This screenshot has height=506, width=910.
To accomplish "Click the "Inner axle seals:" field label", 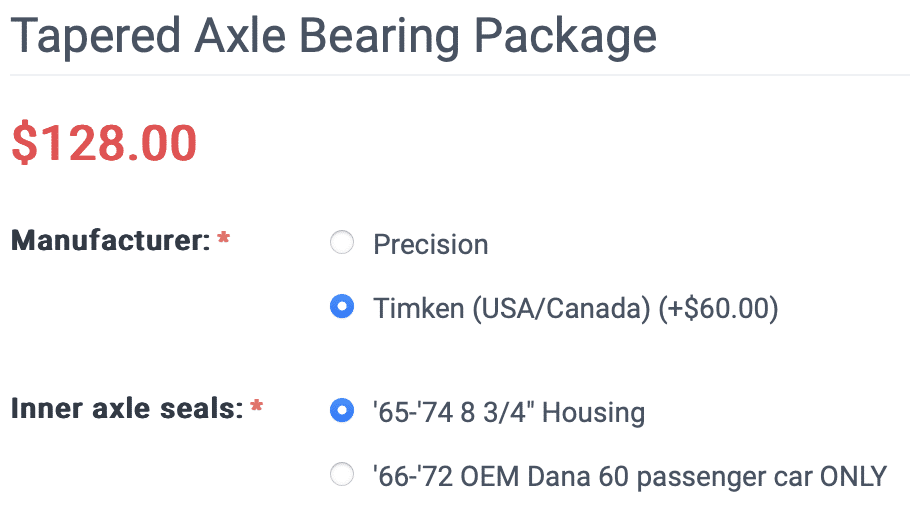I will coord(126,408).
